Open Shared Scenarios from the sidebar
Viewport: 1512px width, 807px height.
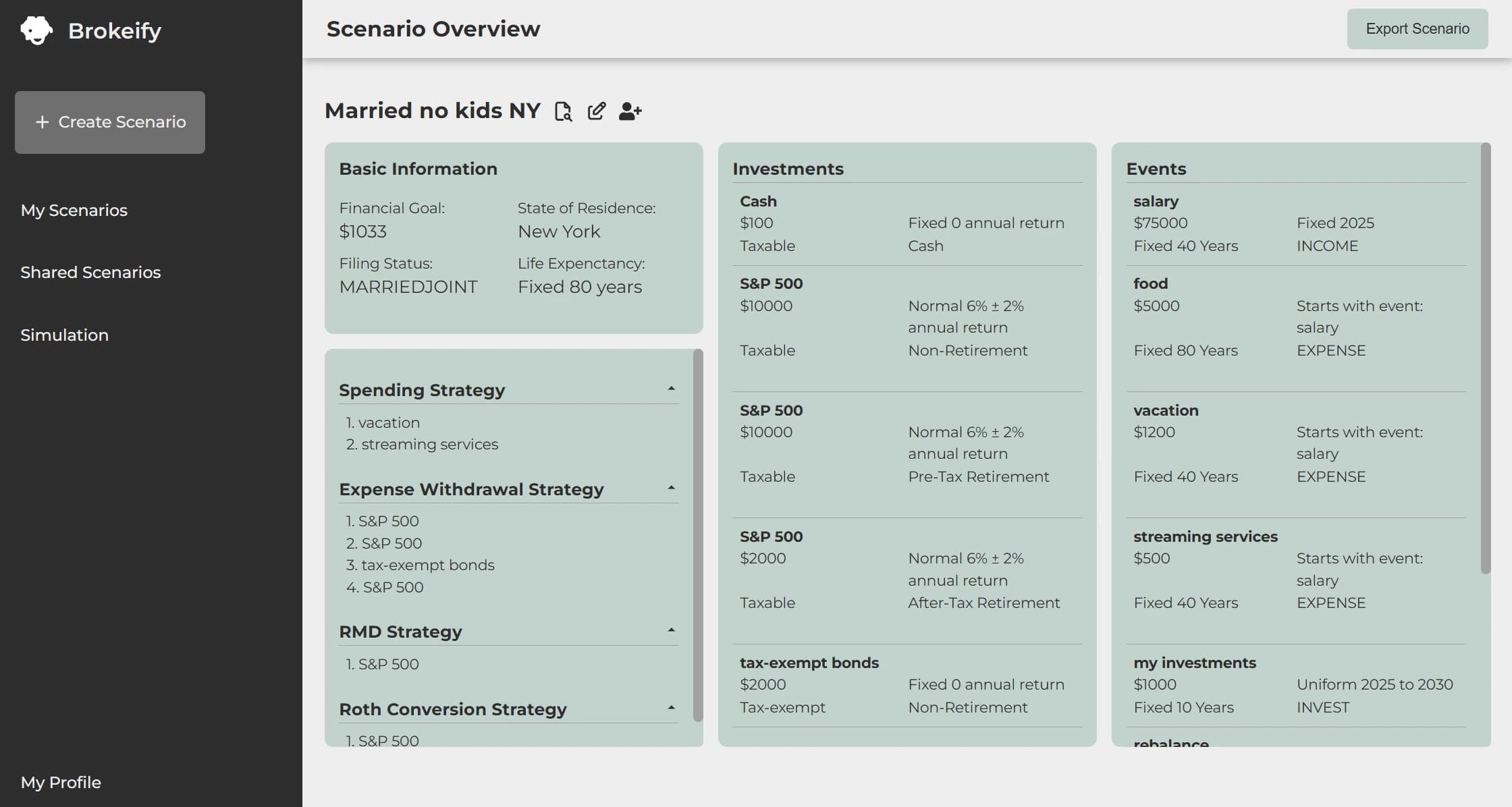coord(90,272)
